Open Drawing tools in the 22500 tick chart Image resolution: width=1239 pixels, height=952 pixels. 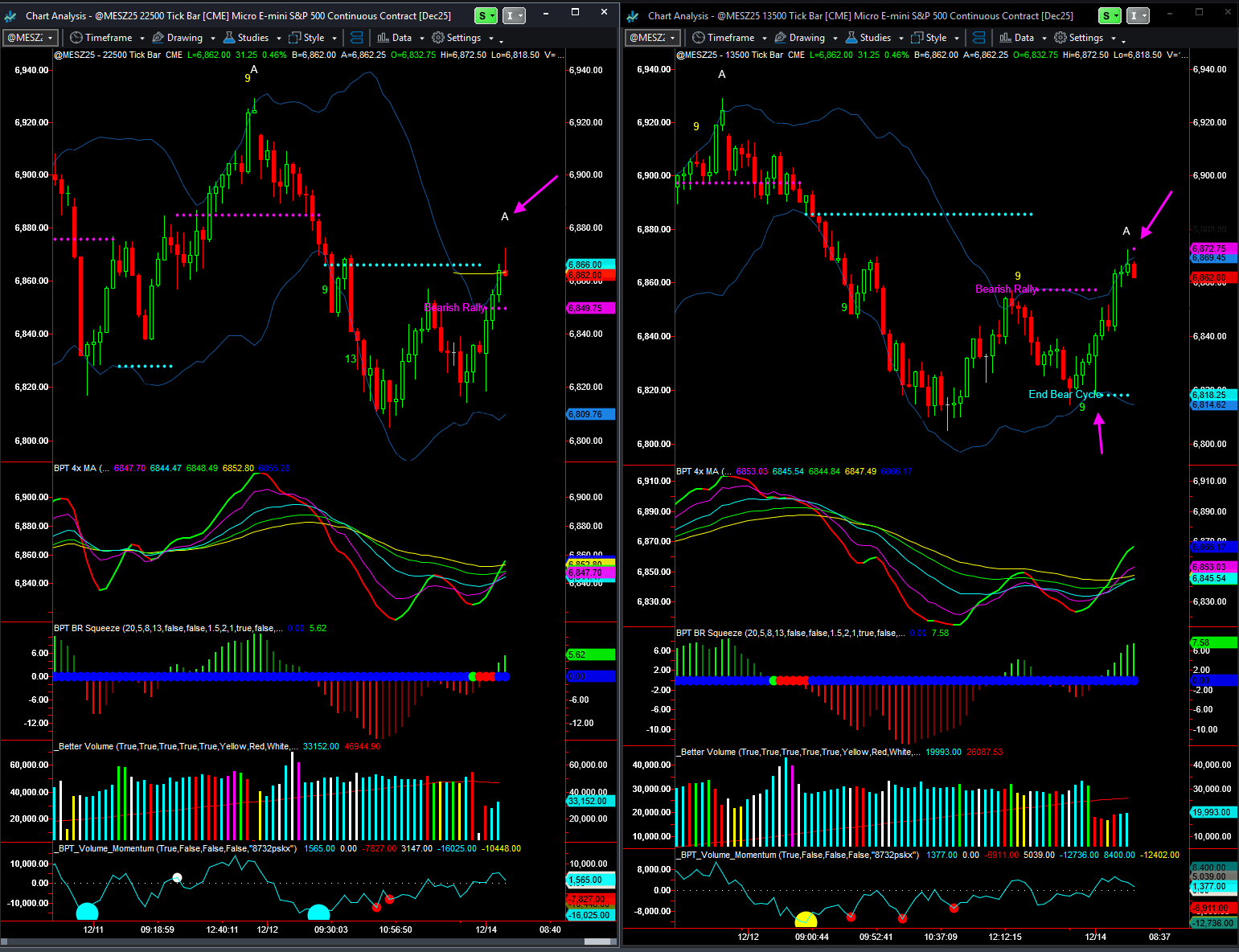click(183, 38)
